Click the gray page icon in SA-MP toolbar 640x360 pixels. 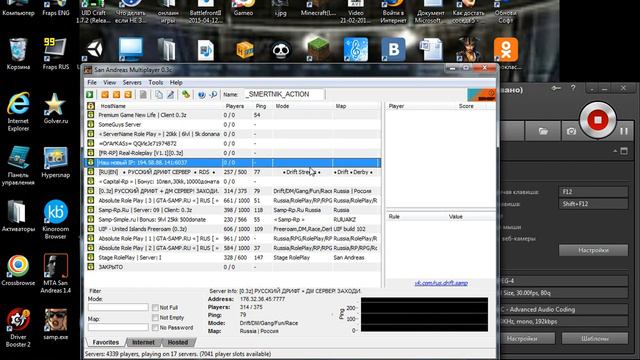point(143,95)
